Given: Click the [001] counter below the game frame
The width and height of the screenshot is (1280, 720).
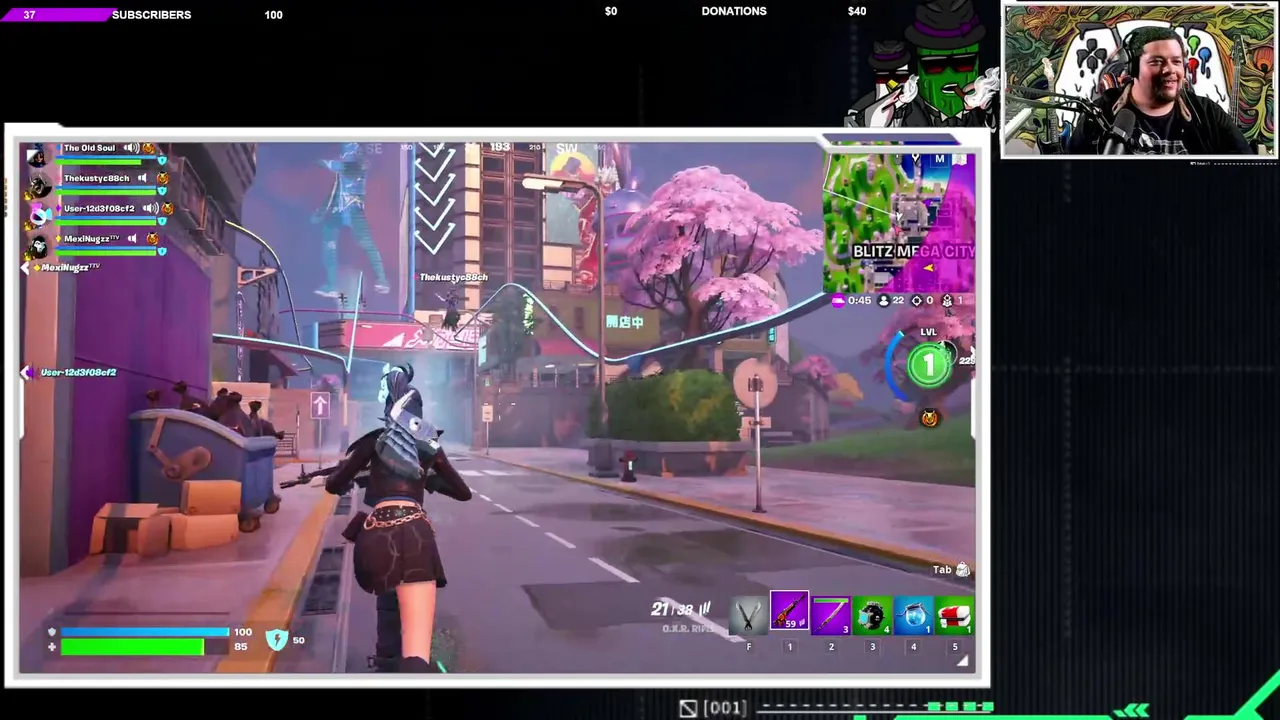Looking at the screenshot, I should (x=725, y=708).
